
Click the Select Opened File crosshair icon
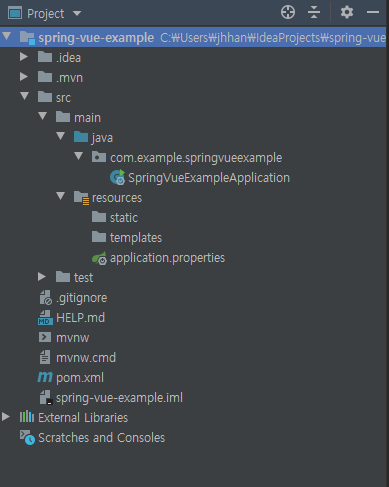coord(288,12)
